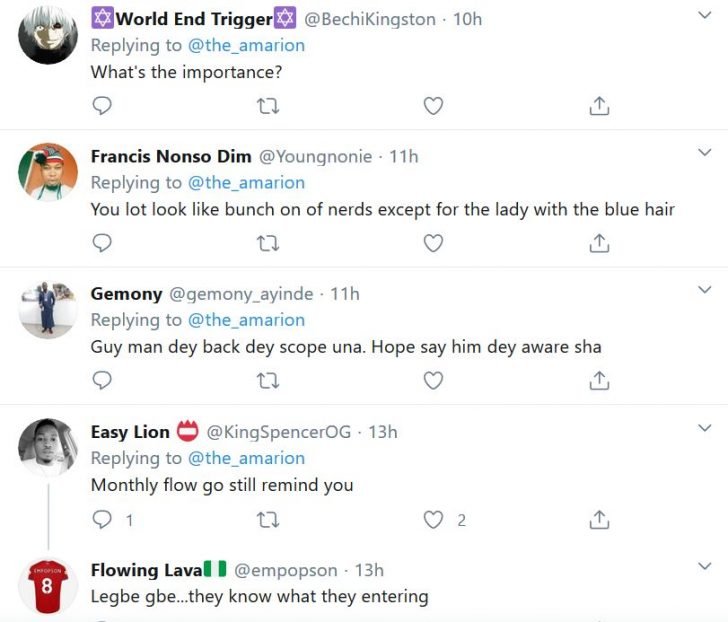Open World End Trigger's profile picture
Viewport: 728px width, 622px height.
pyautogui.click(x=48, y=35)
